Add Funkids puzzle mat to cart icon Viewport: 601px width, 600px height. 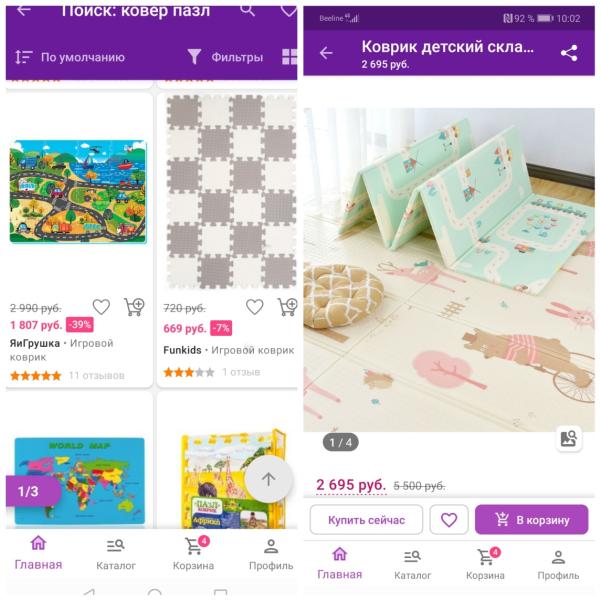287,307
